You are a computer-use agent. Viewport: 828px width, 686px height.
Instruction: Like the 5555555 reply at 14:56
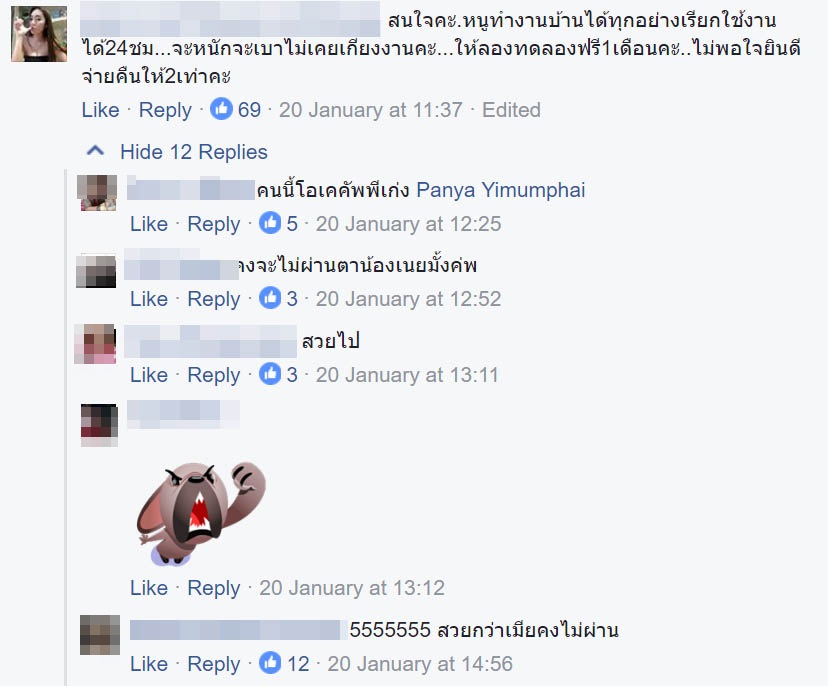click(149, 664)
